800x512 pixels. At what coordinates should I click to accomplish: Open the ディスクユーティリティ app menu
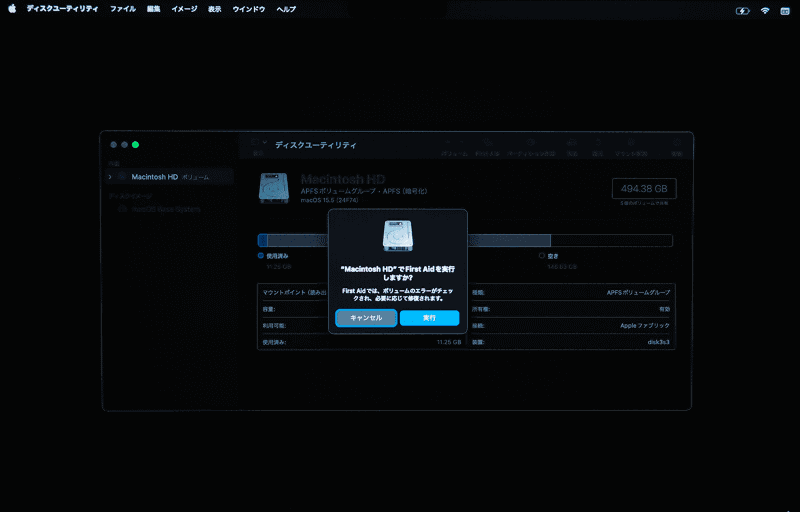62,9
